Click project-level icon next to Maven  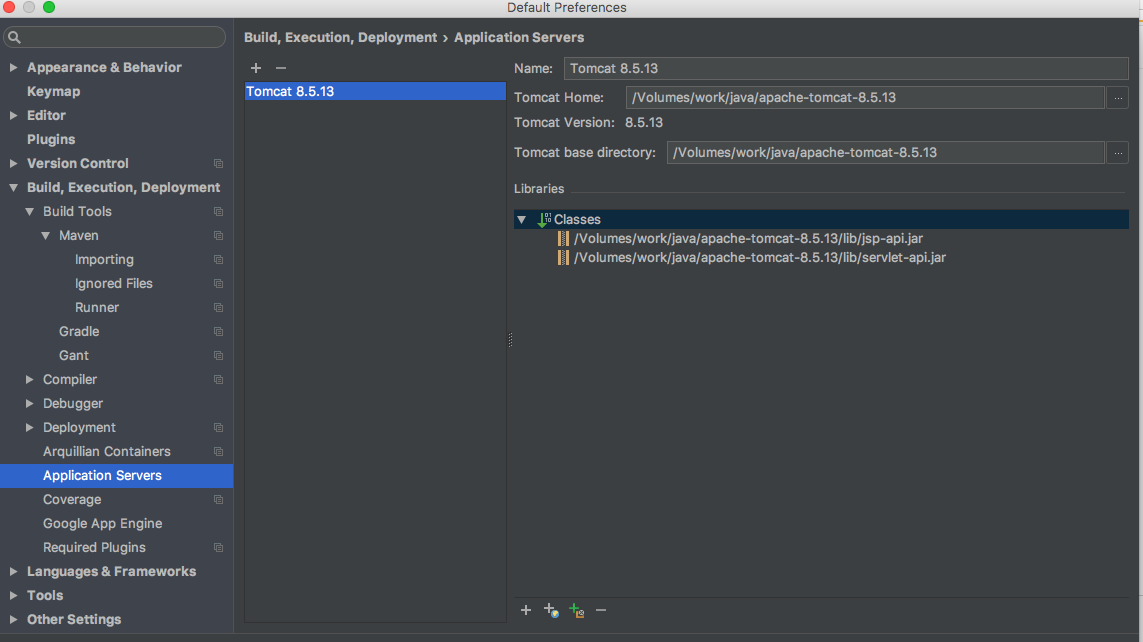click(218, 236)
